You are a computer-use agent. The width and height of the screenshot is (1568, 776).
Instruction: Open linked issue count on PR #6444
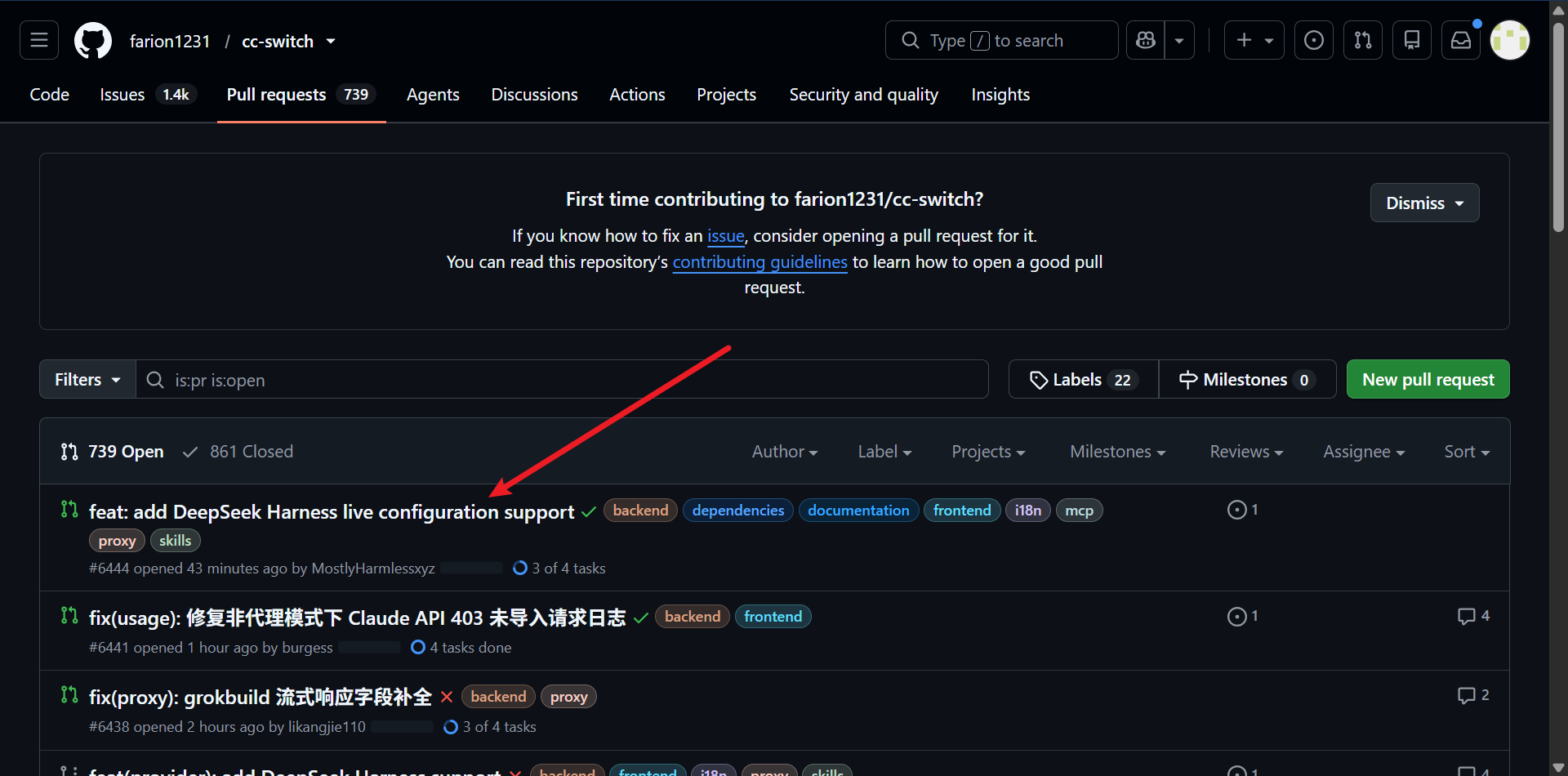pyautogui.click(x=1243, y=510)
